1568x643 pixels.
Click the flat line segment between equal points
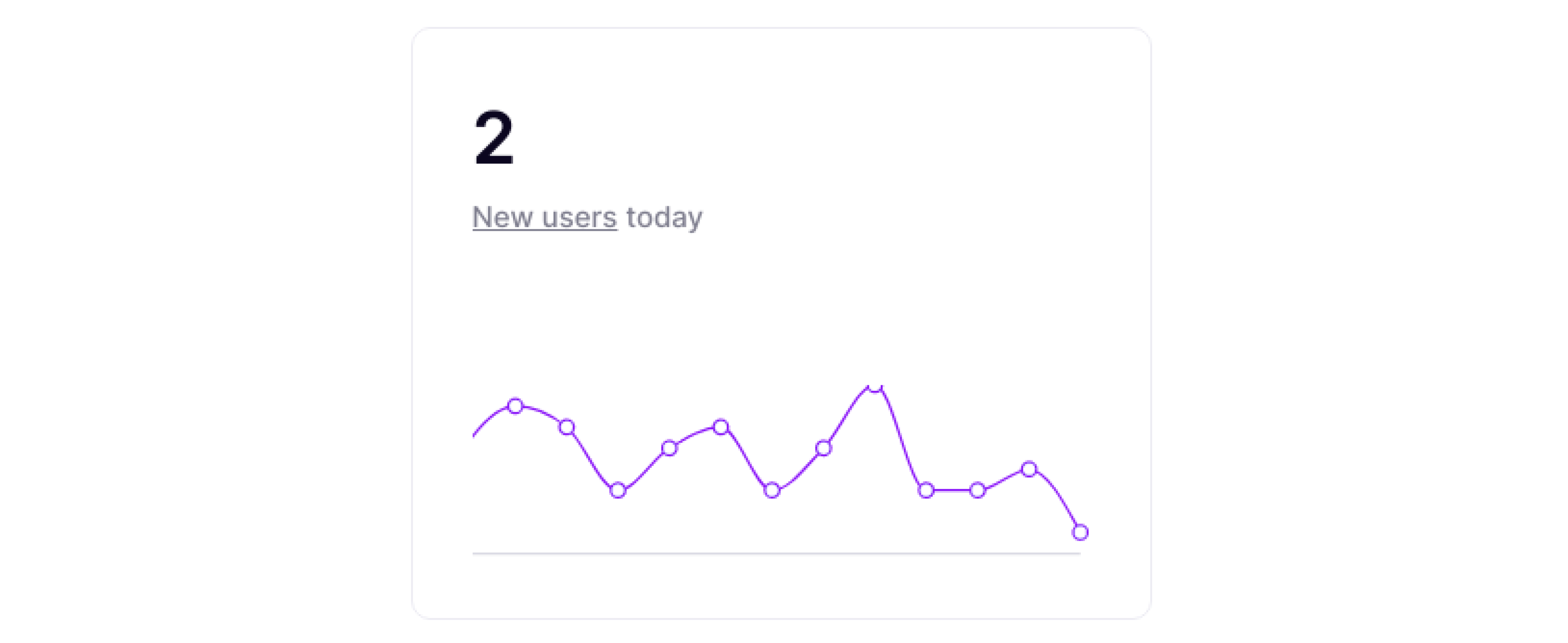tap(952, 490)
